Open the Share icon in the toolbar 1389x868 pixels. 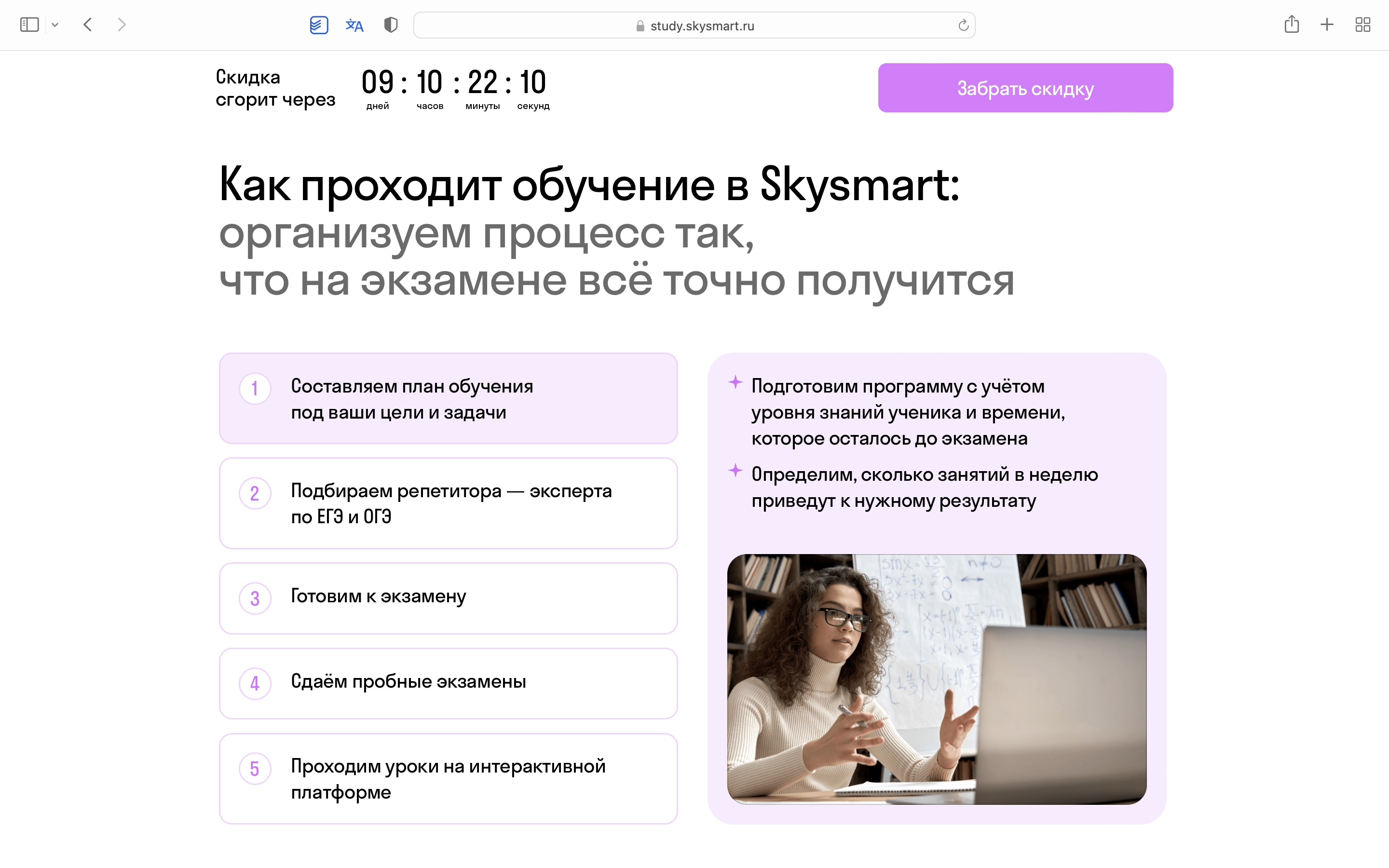[1292, 24]
